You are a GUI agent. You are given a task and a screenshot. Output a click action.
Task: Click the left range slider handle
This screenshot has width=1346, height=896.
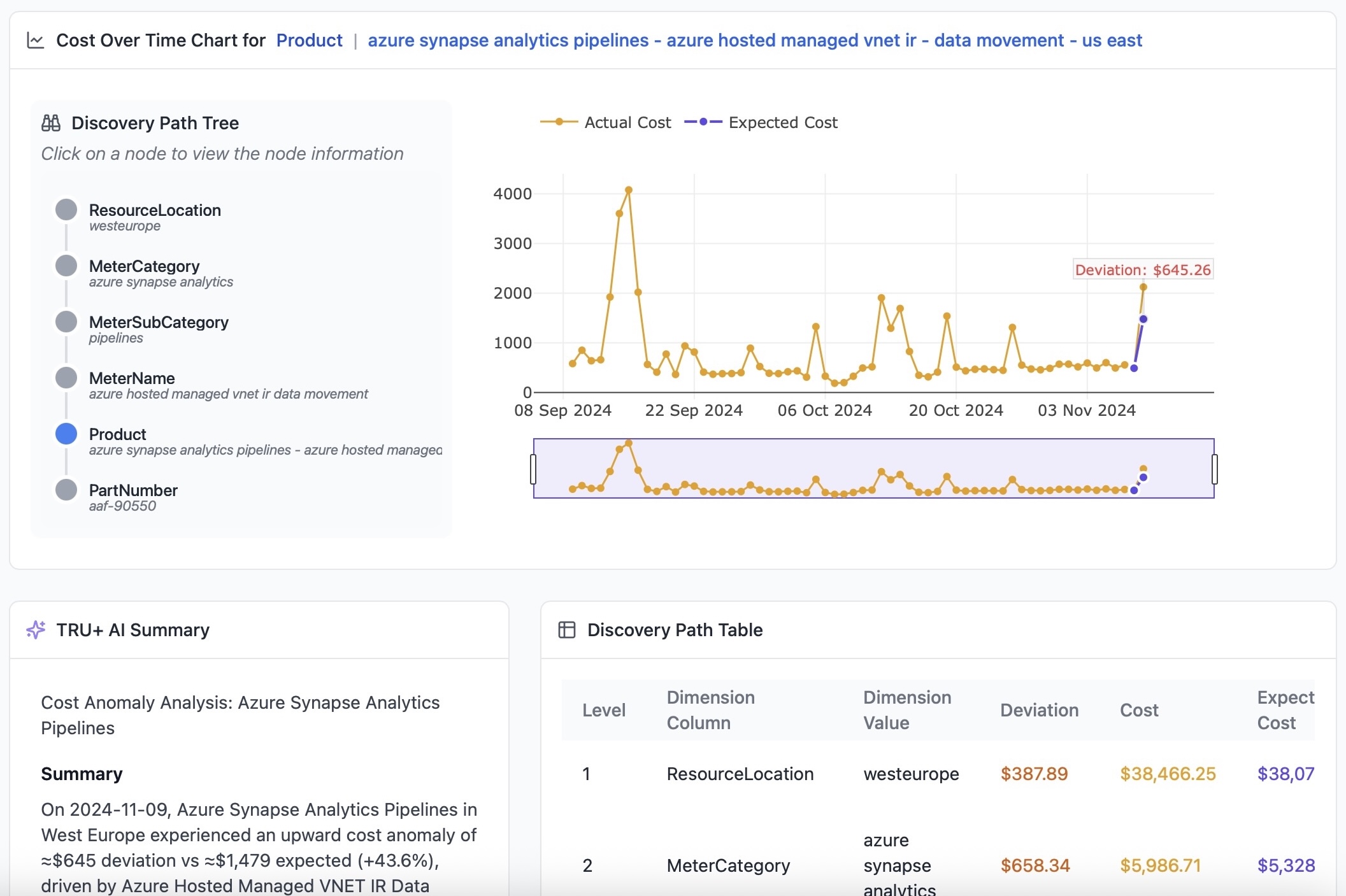533,469
